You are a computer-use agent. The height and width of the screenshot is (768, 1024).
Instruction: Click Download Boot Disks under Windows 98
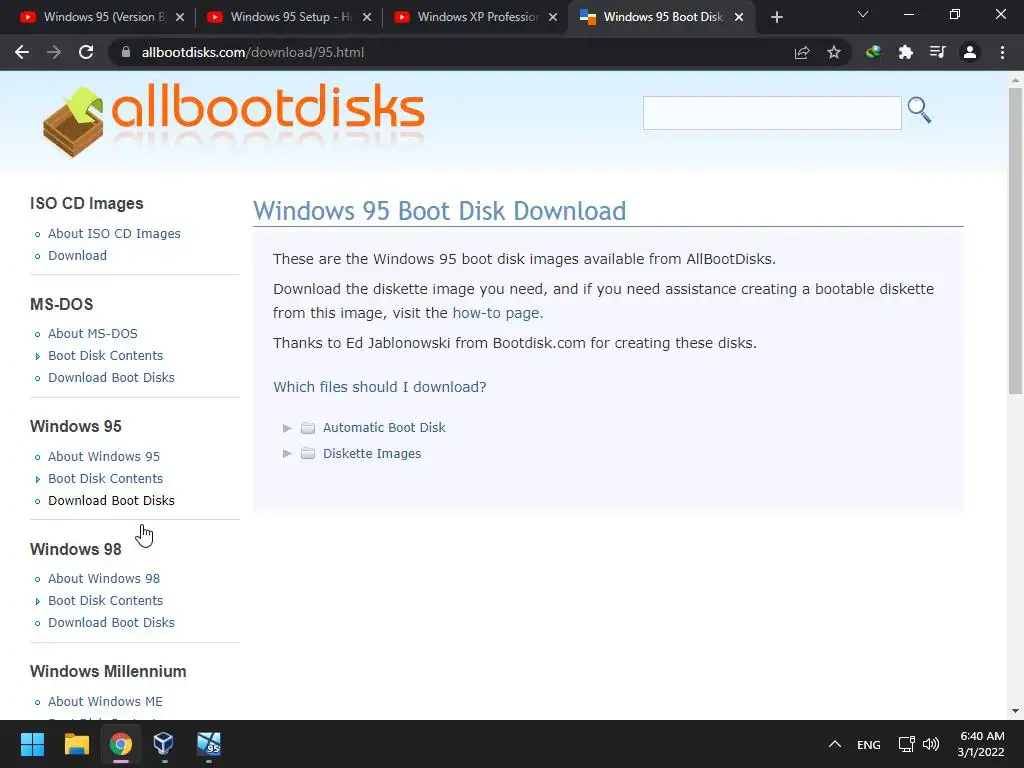[x=111, y=623]
